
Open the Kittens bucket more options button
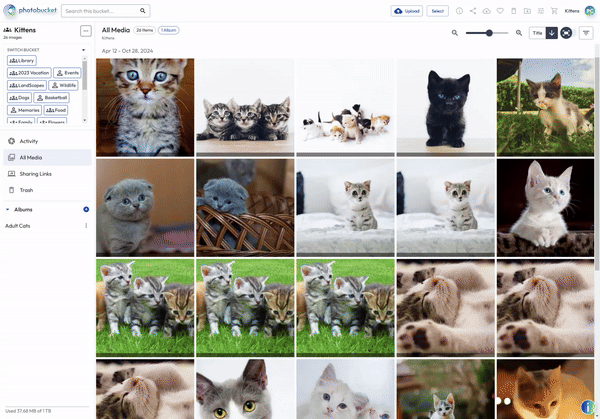point(86,31)
